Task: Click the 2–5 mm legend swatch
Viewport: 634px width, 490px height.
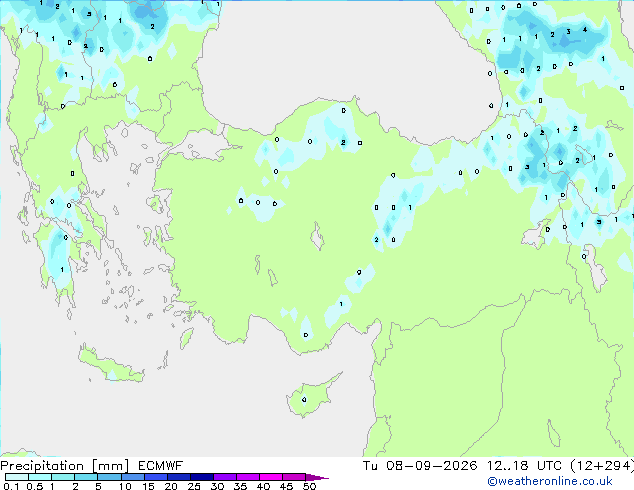Action: pyautogui.click(x=87, y=477)
